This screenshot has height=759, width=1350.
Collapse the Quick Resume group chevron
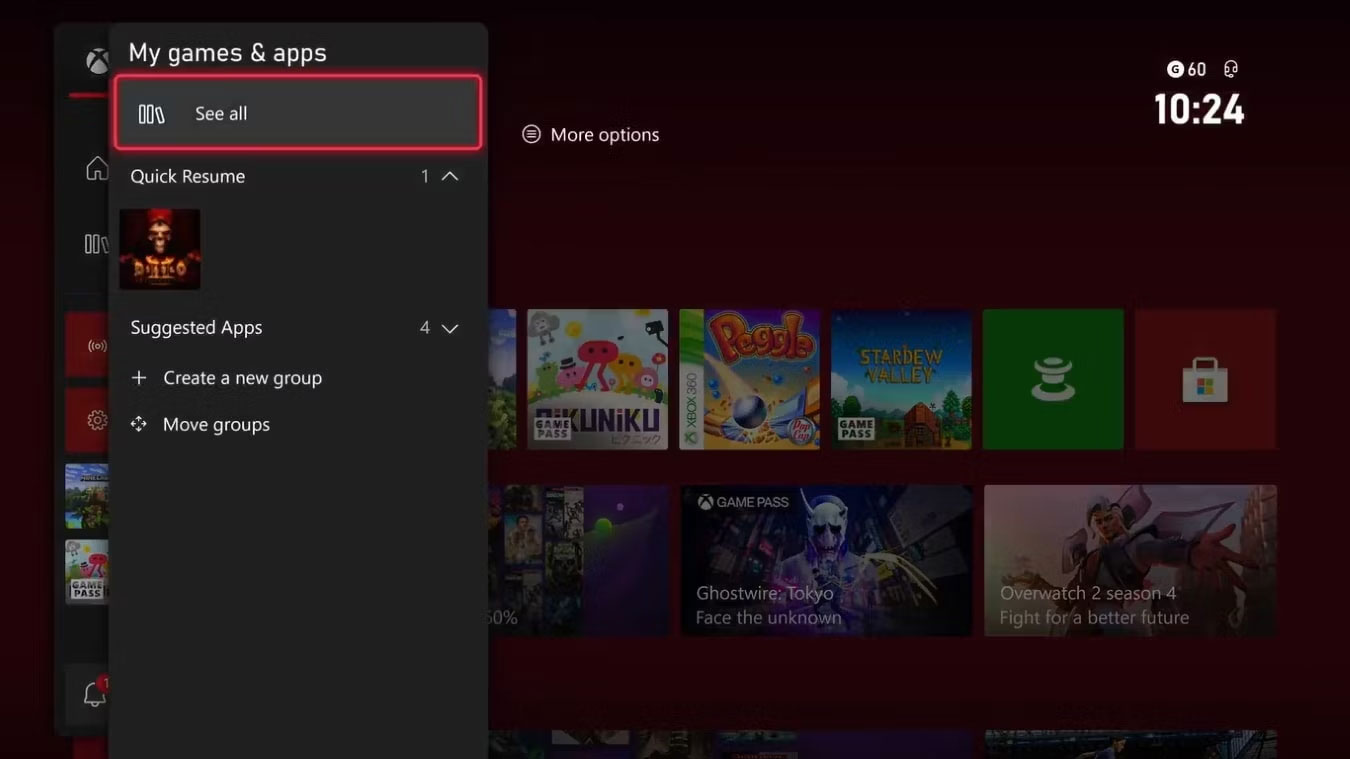click(x=450, y=176)
